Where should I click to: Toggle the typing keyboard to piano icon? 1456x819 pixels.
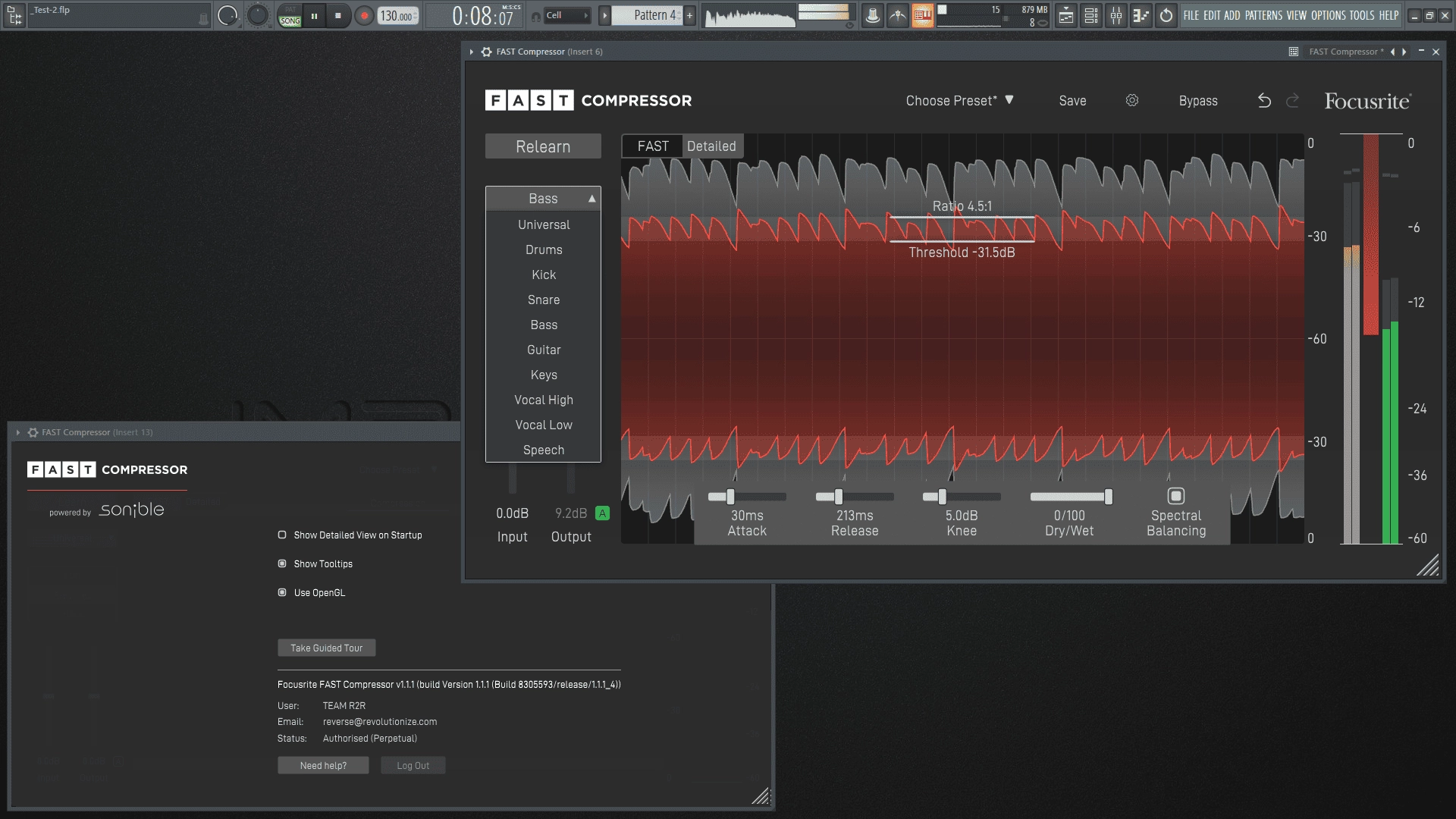[922, 15]
